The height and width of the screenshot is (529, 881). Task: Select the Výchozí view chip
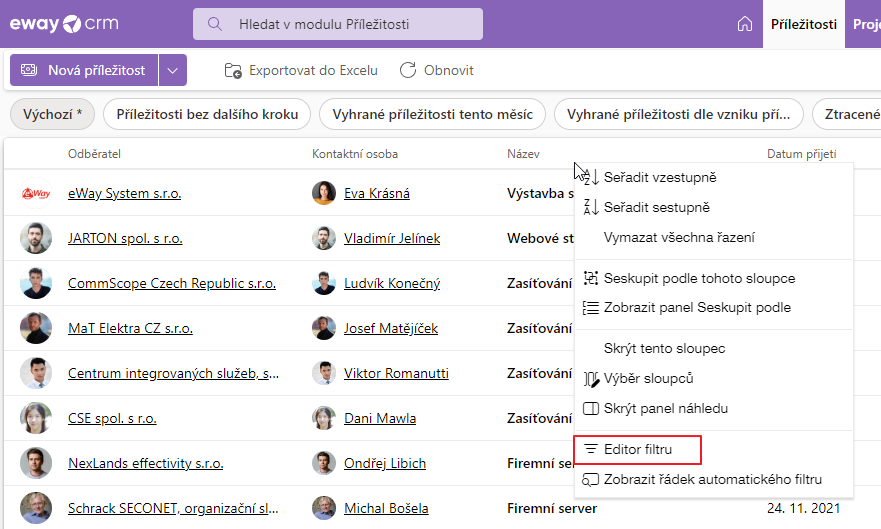52,114
